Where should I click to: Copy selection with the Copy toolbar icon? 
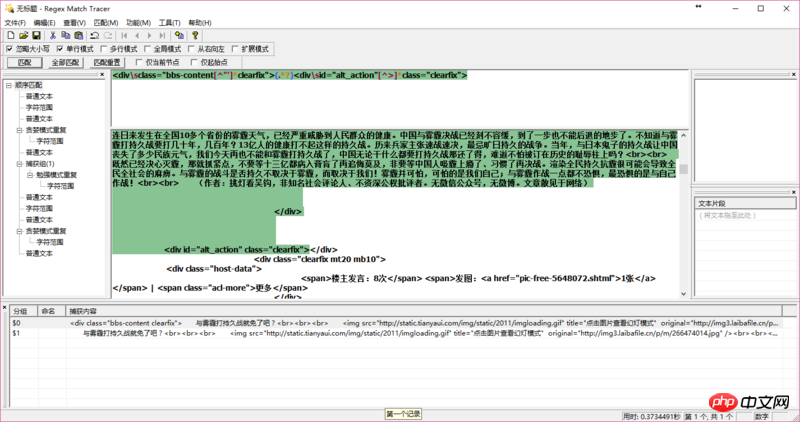point(65,35)
